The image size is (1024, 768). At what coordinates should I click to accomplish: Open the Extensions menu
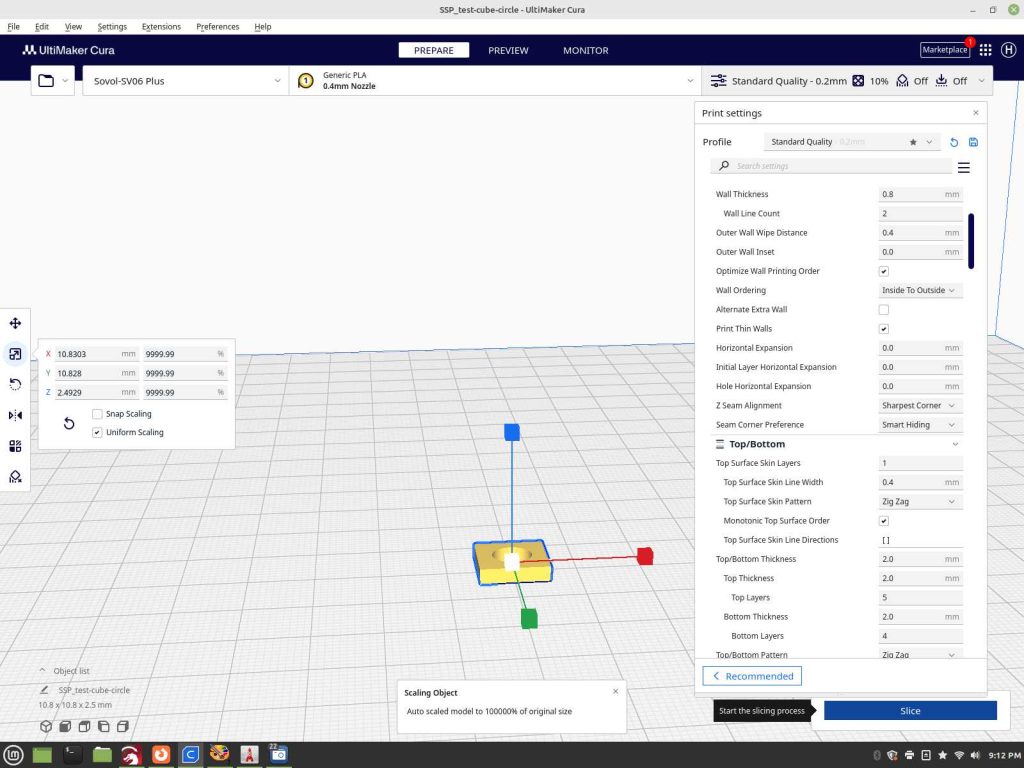pyautogui.click(x=161, y=27)
